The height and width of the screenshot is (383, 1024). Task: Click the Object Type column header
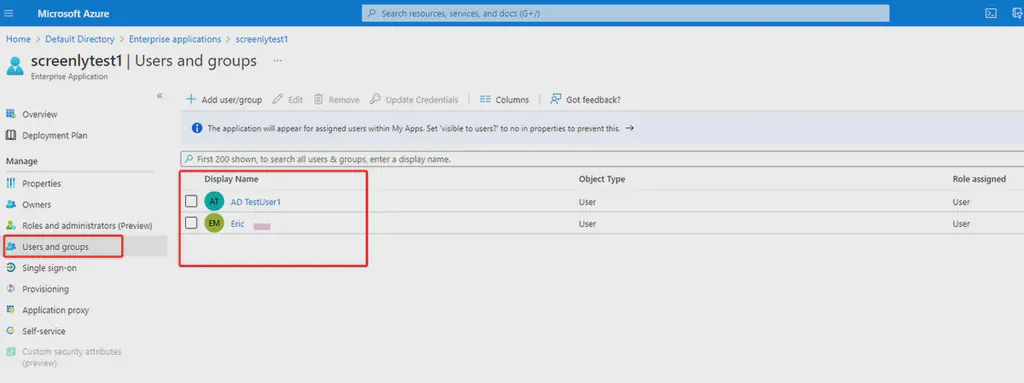[601, 179]
